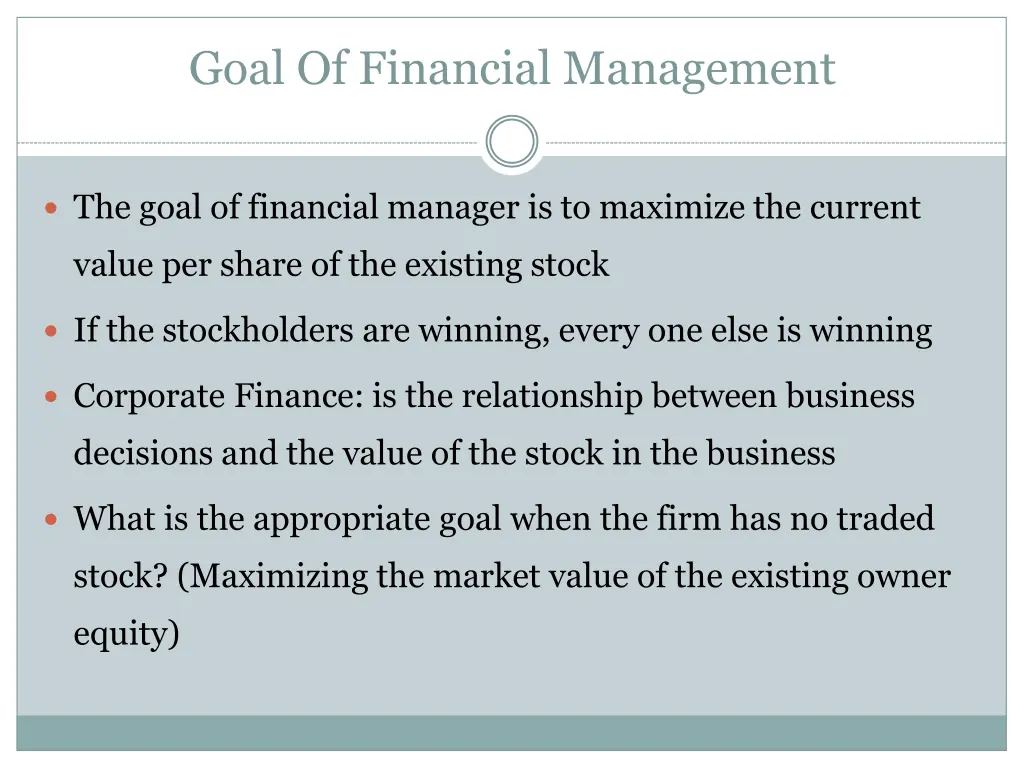Click the word "equity)" on the last line
This screenshot has width=1024, height=768.
(126, 634)
